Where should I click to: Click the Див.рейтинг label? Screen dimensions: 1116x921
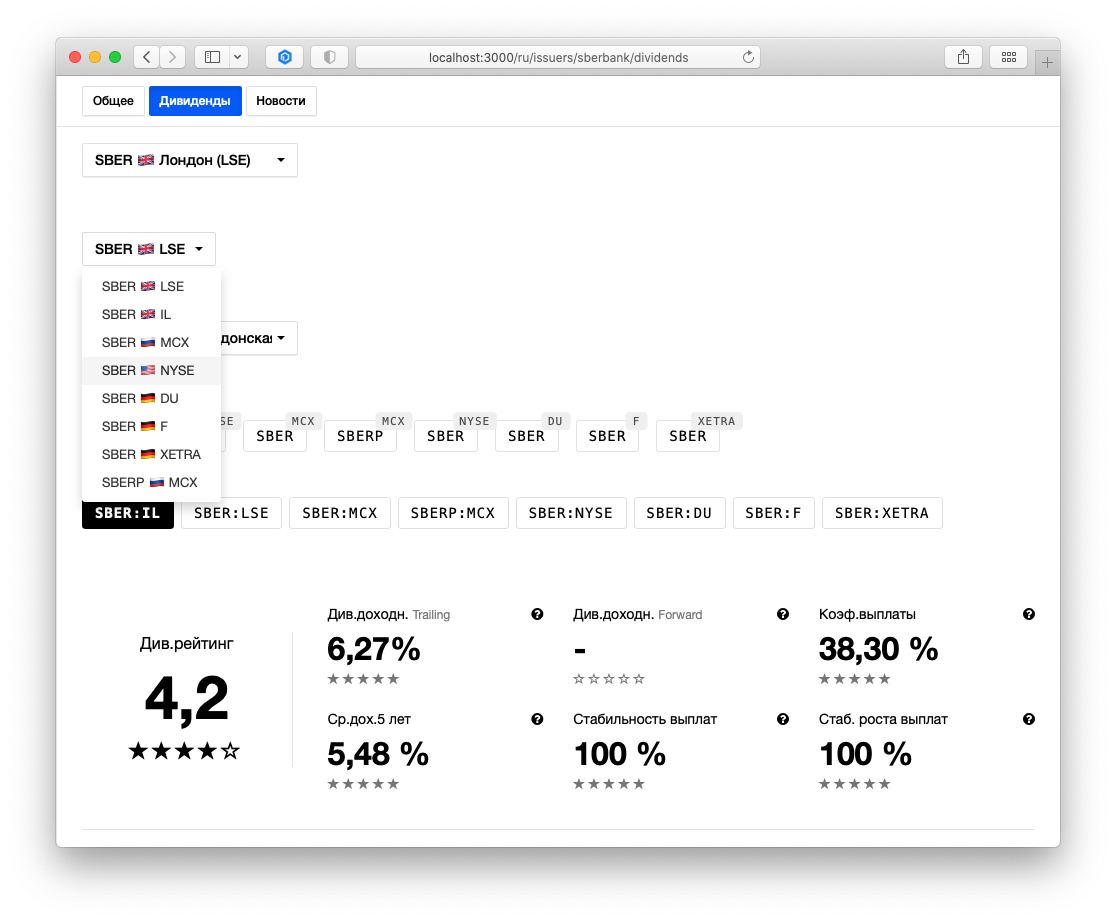tap(186, 643)
